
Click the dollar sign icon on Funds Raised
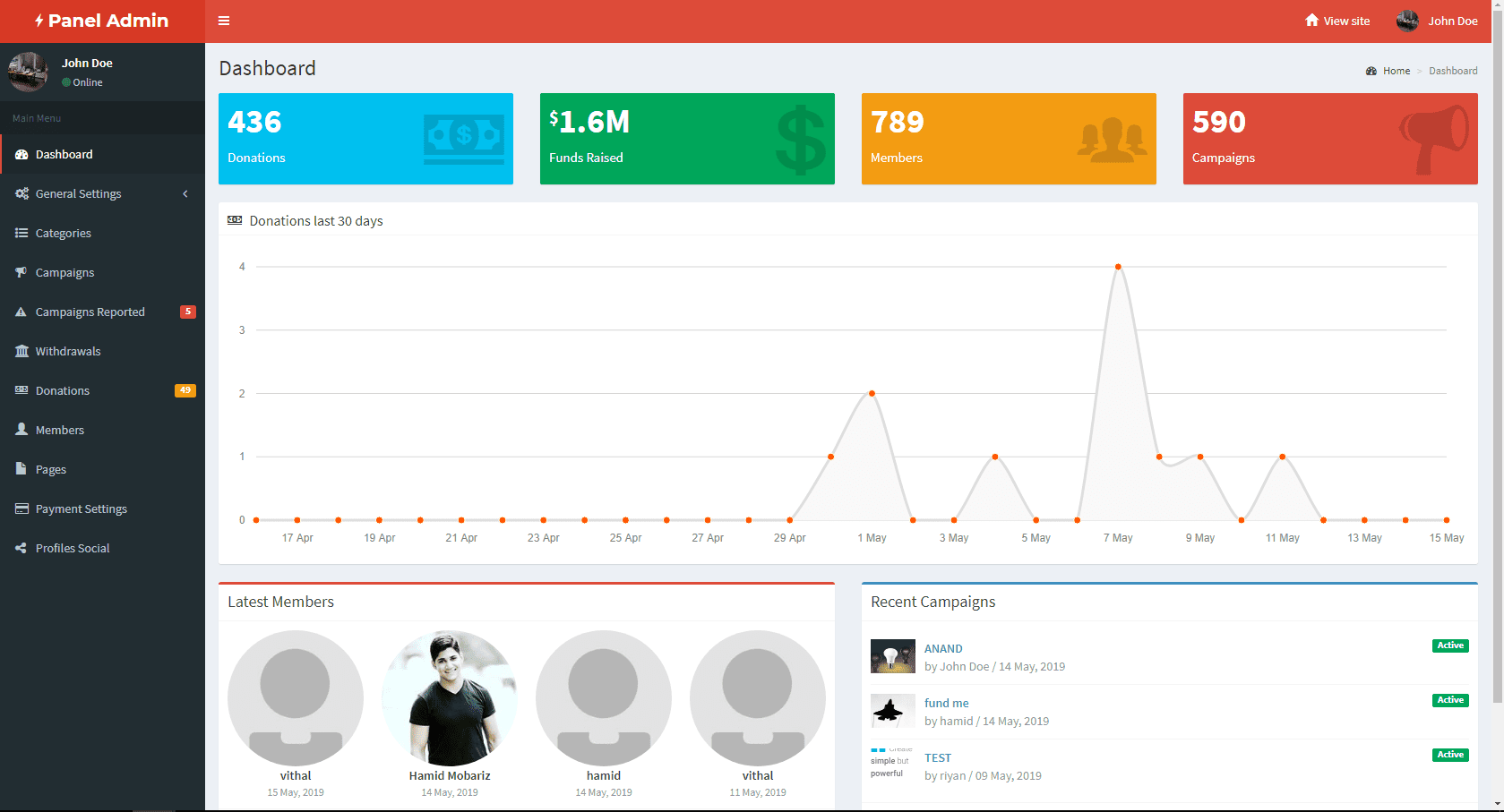(x=800, y=140)
